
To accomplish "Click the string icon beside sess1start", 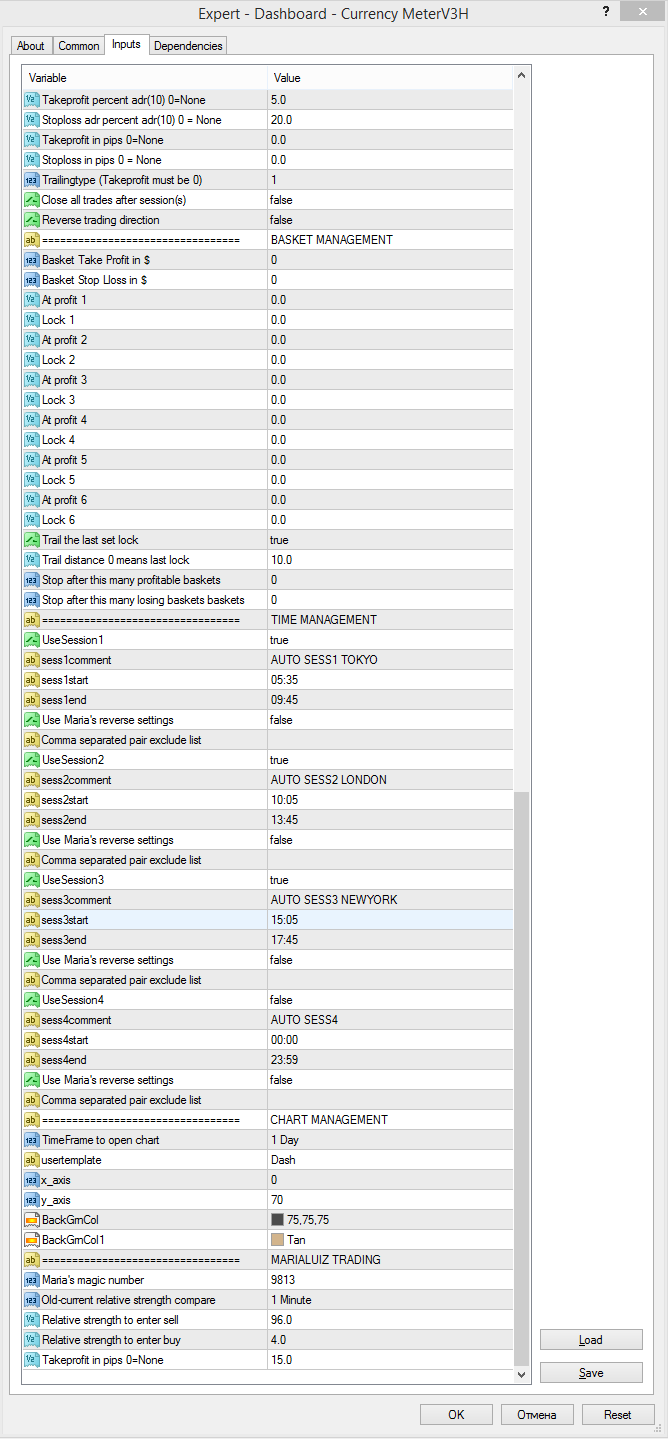I will pyautogui.click(x=32, y=680).
